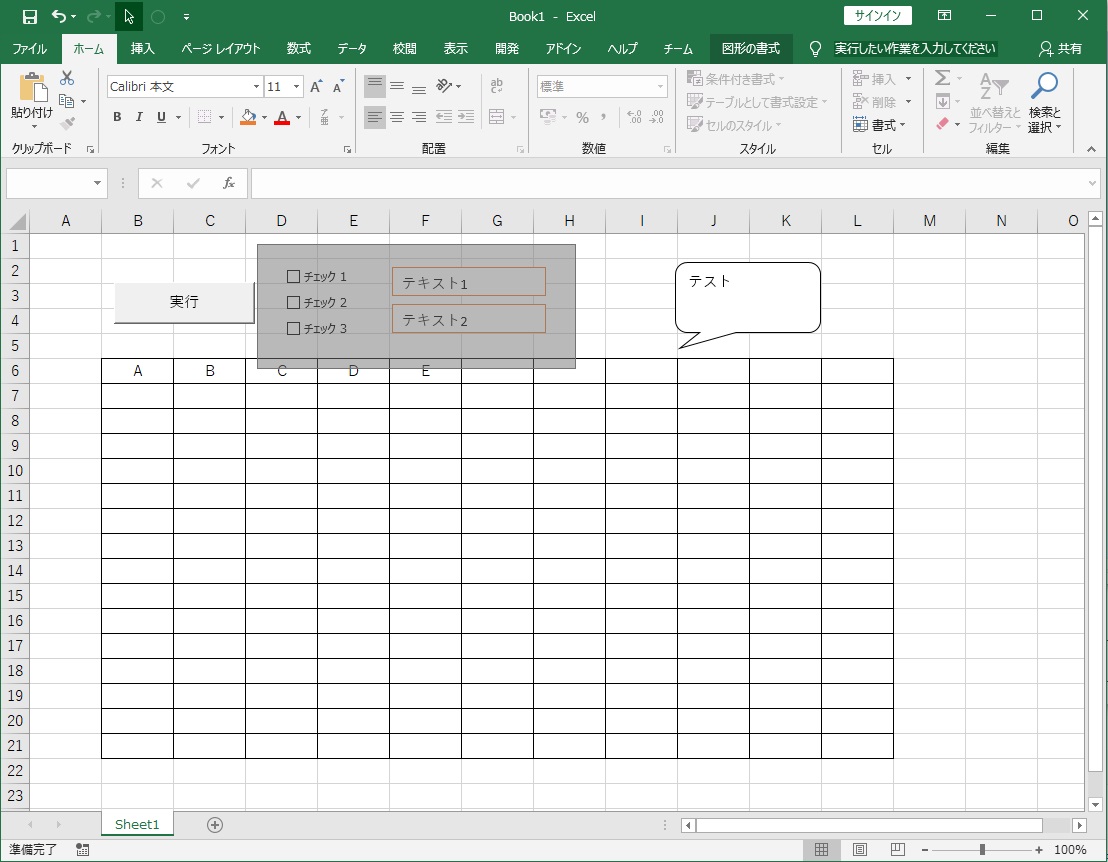
Task: Switch to the 数式 tab
Action: pyautogui.click(x=298, y=49)
